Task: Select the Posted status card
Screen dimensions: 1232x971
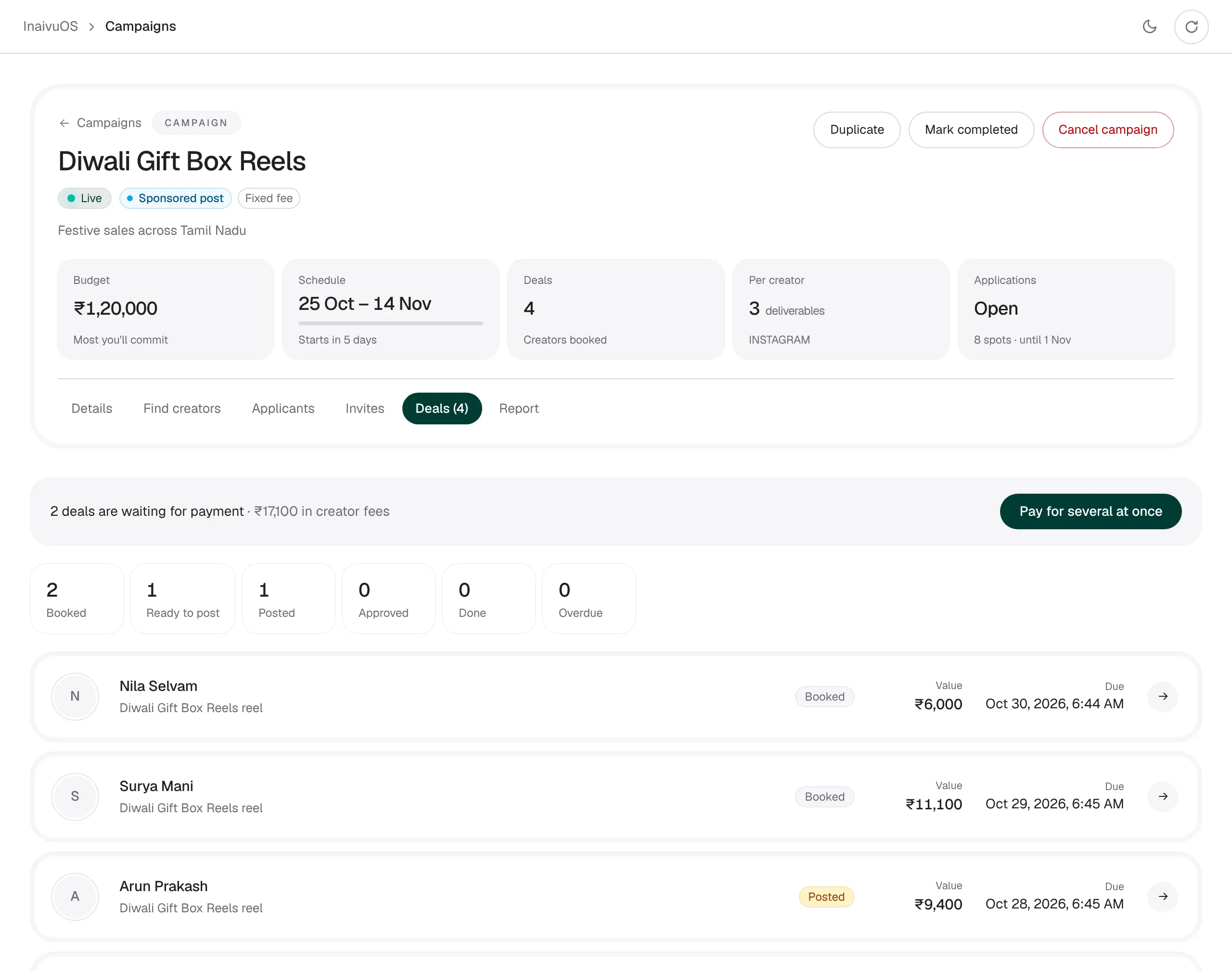Action: pyautogui.click(x=288, y=599)
